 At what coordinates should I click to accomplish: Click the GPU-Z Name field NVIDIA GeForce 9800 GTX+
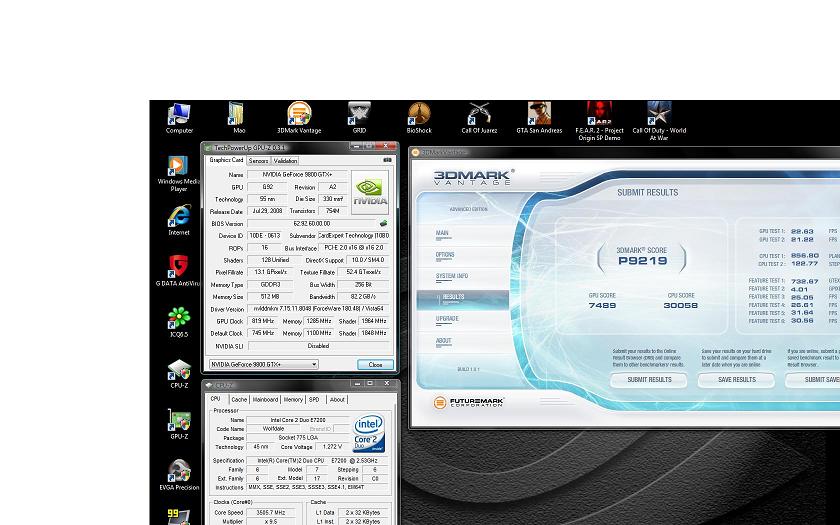coord(297,175)
